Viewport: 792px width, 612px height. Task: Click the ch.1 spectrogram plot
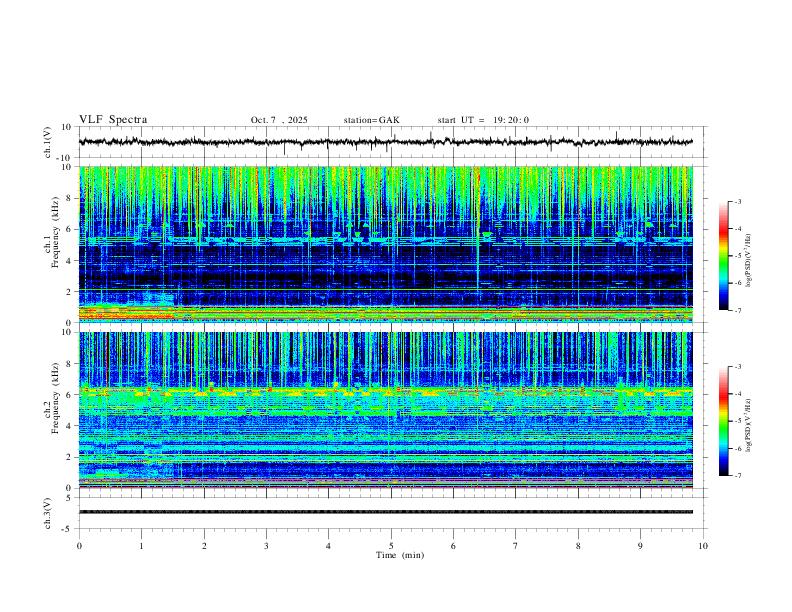click(x=386, y=244)
